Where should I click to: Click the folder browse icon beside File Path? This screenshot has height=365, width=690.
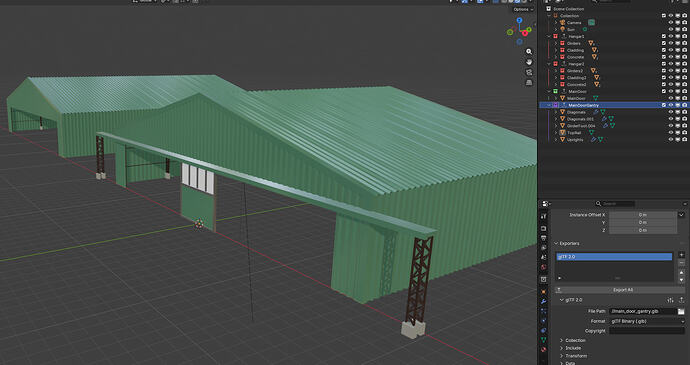(681, 311)
